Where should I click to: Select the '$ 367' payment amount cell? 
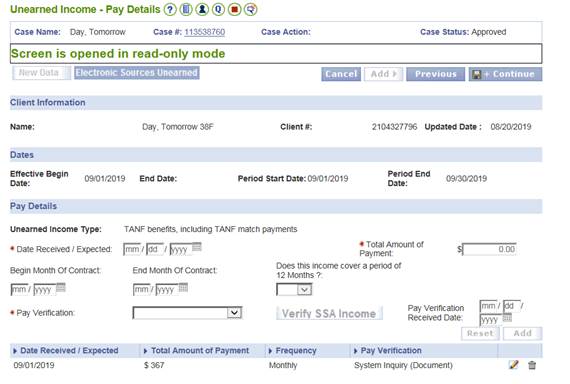pos(154,365)
